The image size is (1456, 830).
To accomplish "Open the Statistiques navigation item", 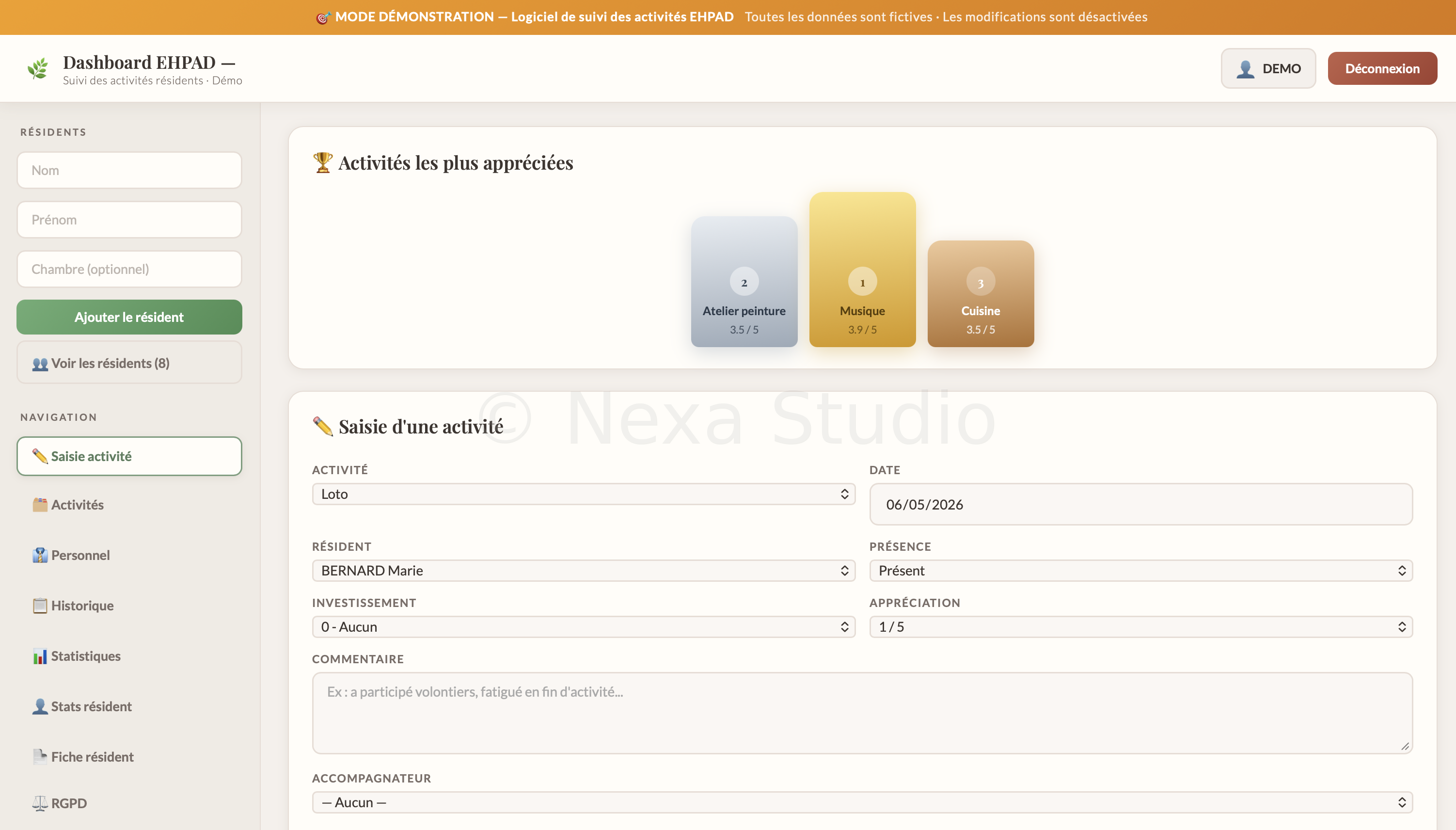I will [x=129, y=656].
